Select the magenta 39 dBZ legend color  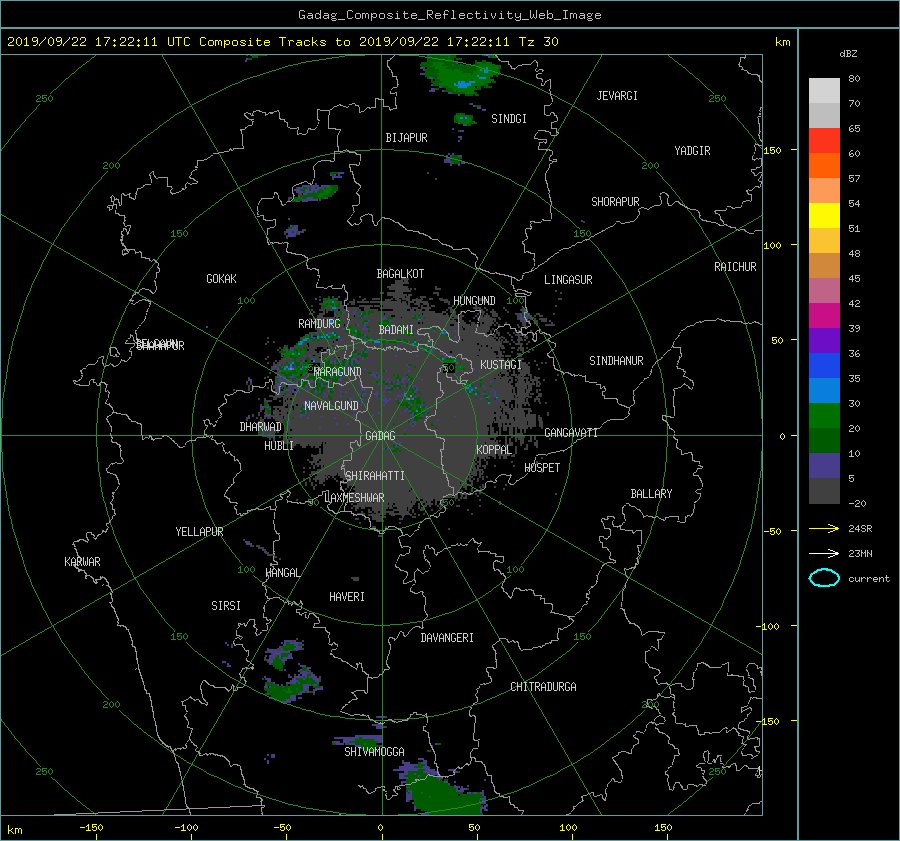coord(824,316)
